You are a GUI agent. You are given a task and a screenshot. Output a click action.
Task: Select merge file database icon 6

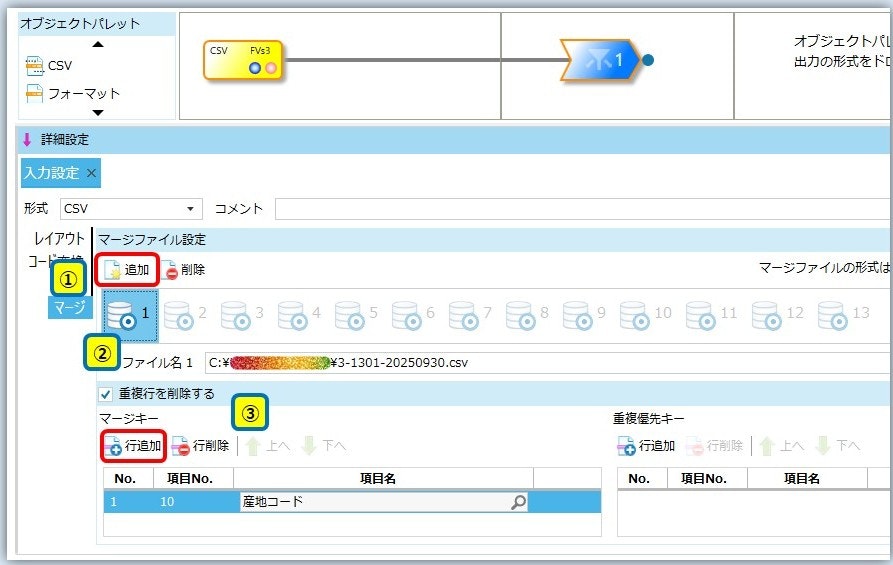tap(412, 315)
